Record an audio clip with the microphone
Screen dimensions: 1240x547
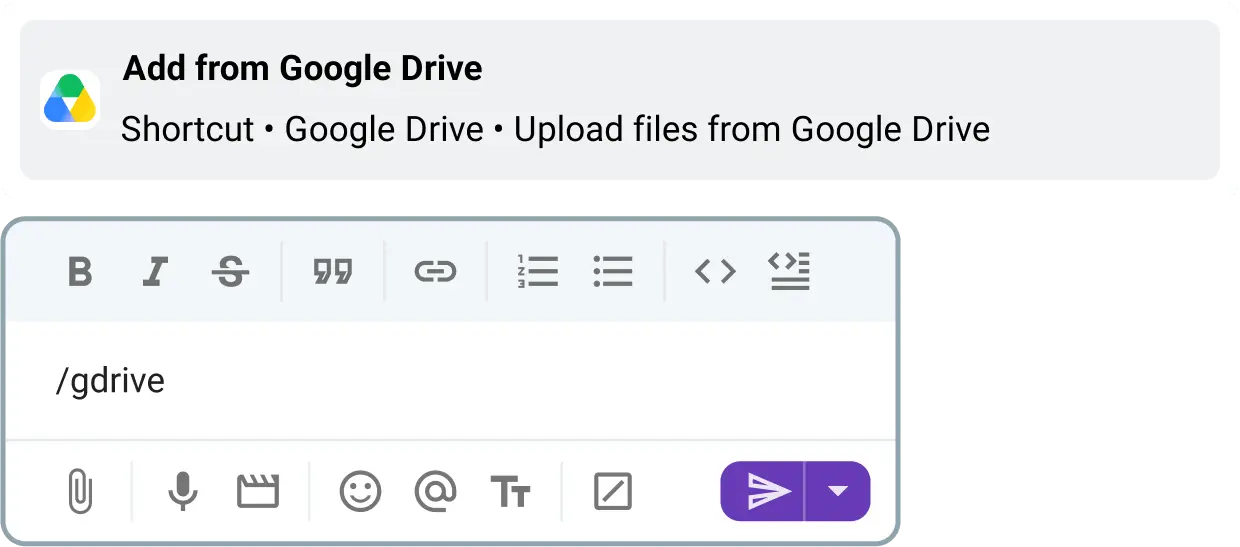point(182,492)
